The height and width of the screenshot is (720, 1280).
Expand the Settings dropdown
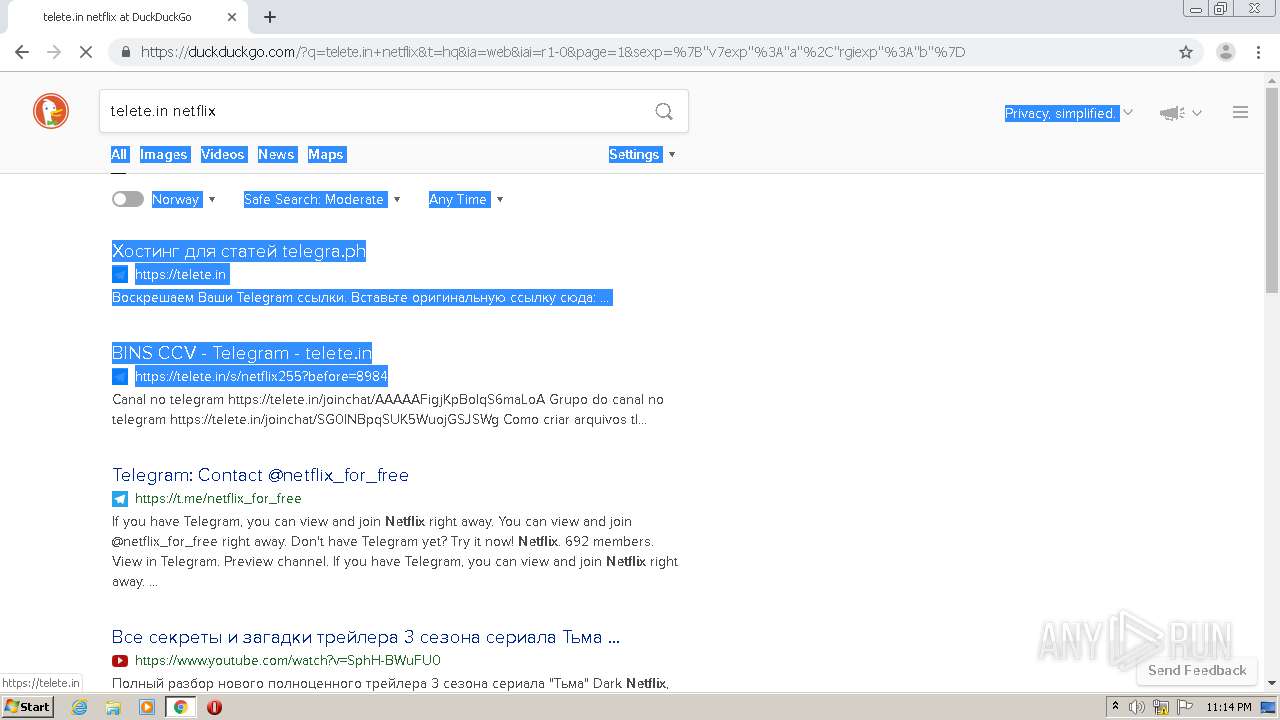click(x=642, y=154)
